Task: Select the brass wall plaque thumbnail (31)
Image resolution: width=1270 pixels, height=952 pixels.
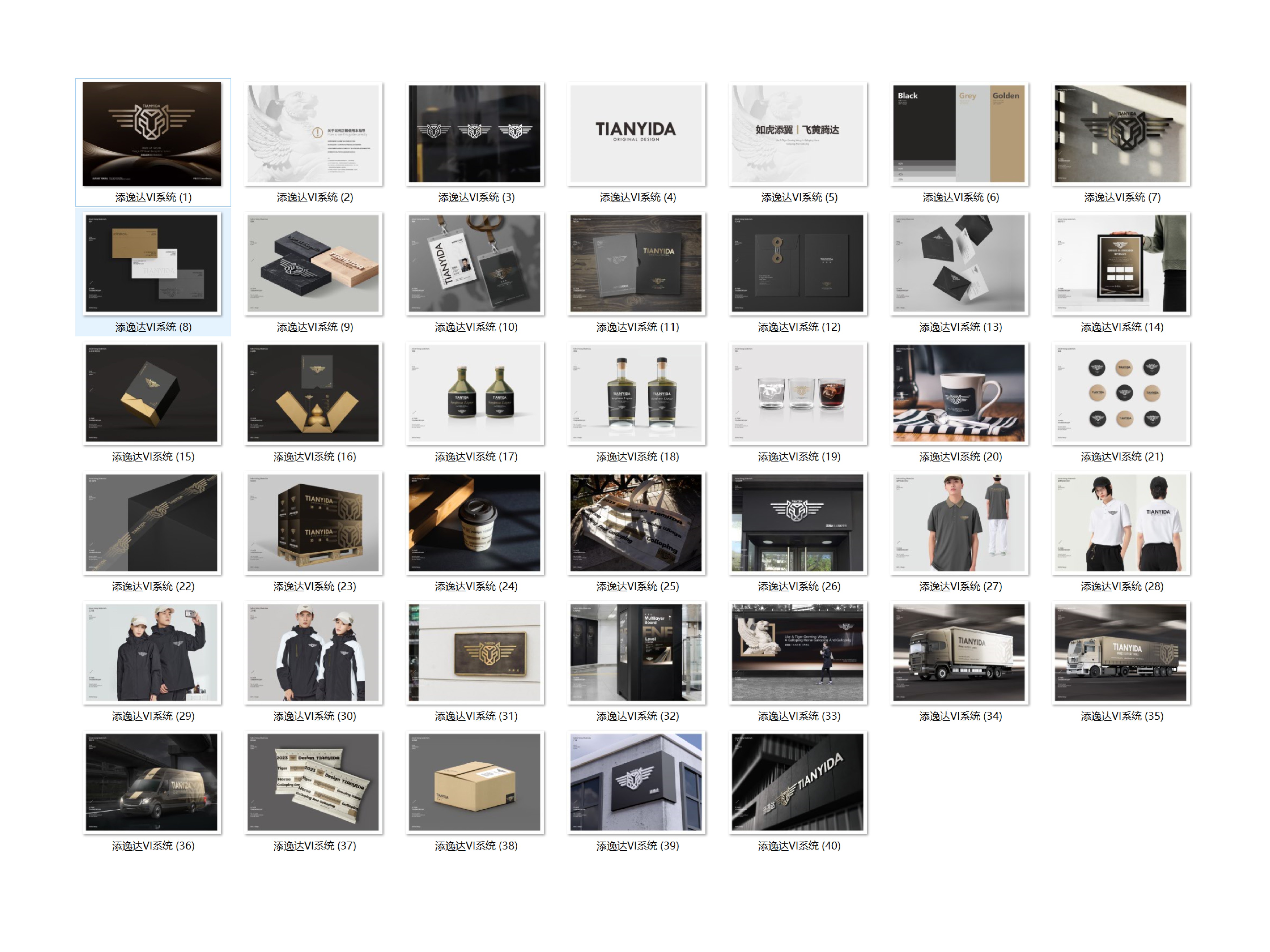Action: click(x=475, y=652)
